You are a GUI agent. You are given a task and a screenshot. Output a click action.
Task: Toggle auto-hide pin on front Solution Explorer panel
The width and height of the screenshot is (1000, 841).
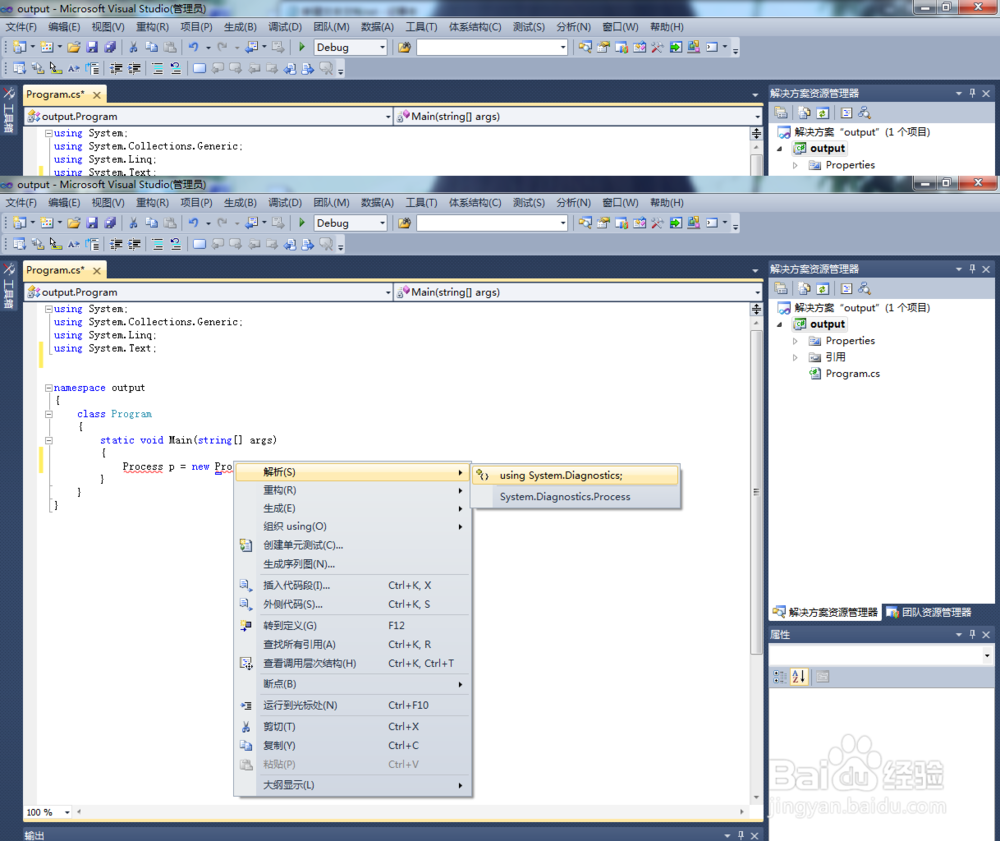point(972,269)
